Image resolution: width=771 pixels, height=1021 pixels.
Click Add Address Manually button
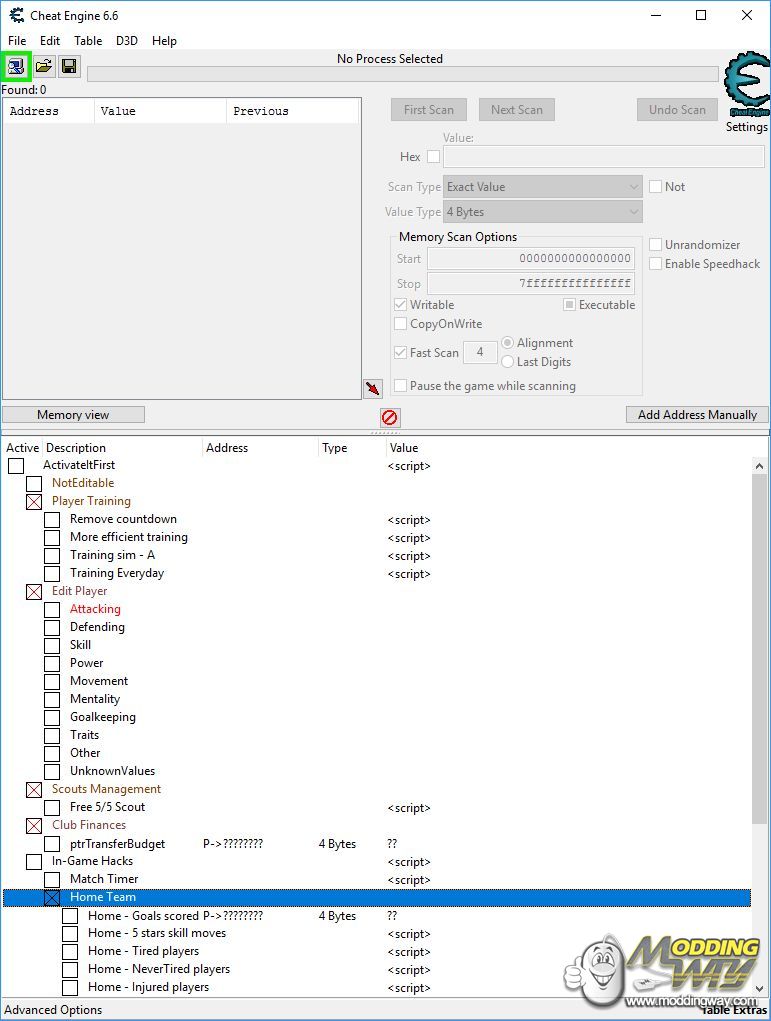tap(697, 415)
